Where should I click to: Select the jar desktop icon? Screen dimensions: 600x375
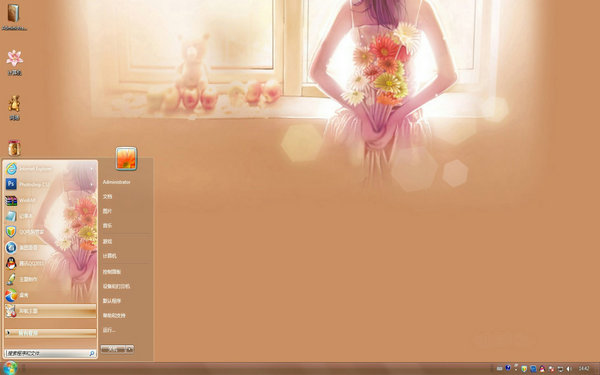14,148
